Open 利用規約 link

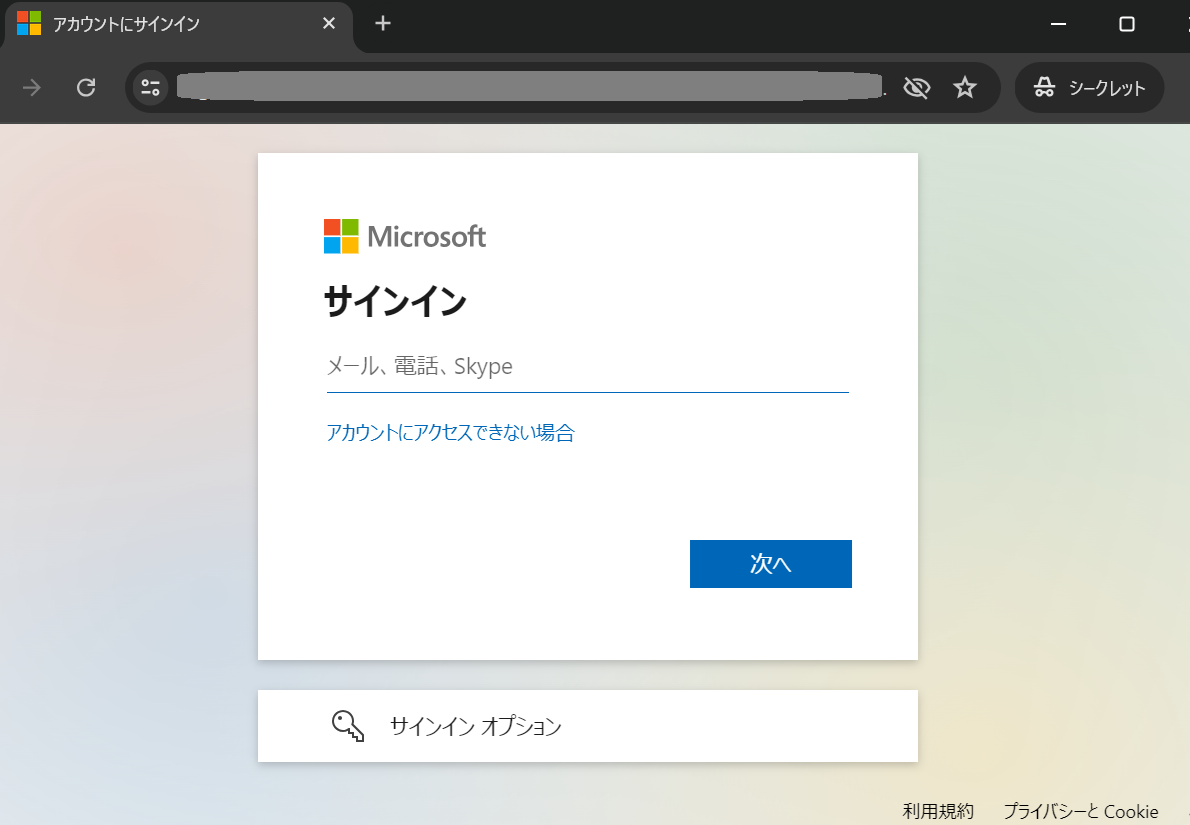tap(938, 811)
